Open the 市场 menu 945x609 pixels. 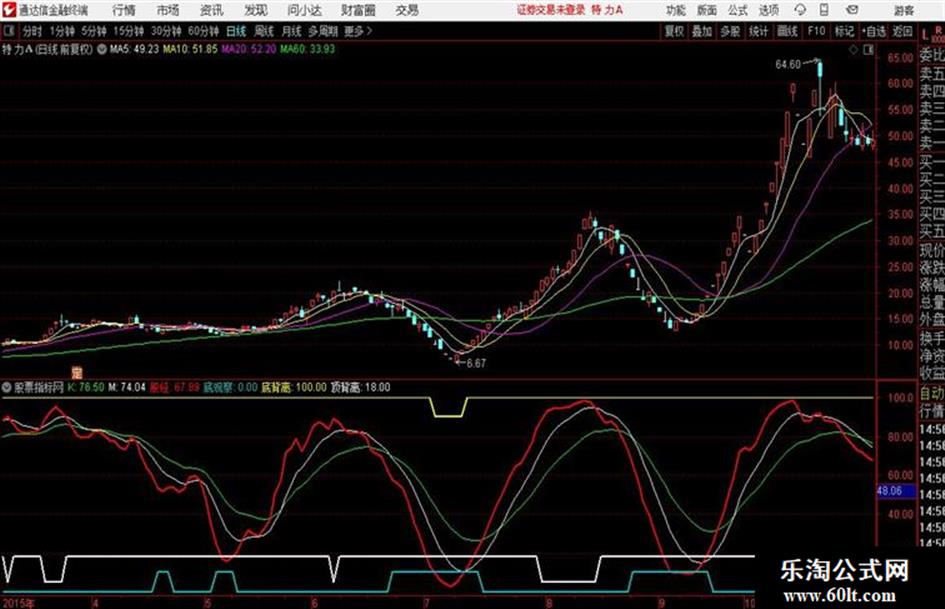coord(168,10)
